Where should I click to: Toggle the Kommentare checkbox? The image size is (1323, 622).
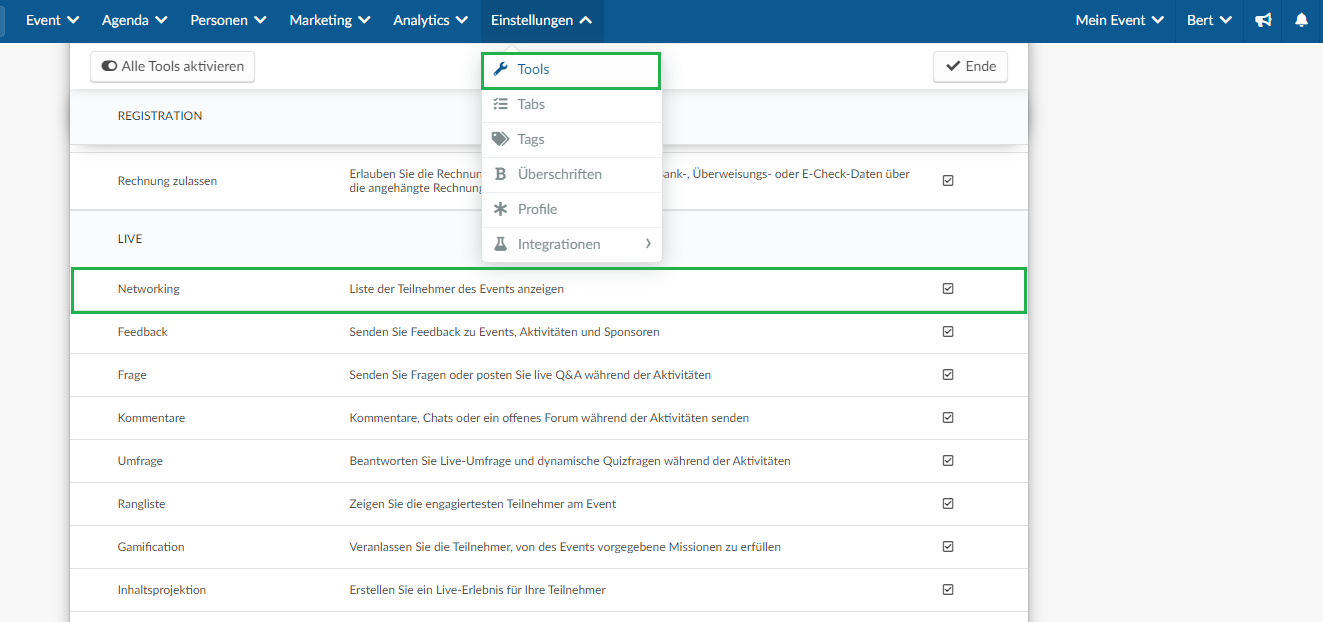tap(948, 417)
